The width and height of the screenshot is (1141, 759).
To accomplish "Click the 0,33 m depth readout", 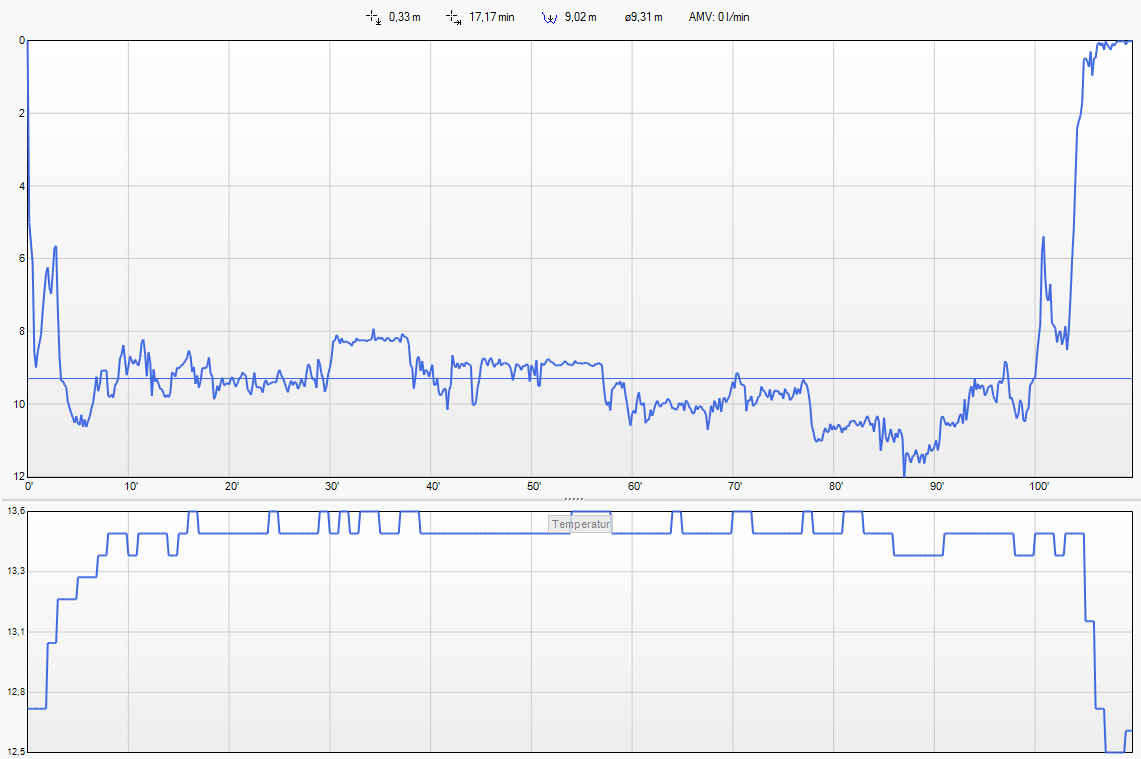I will (404, 17).
